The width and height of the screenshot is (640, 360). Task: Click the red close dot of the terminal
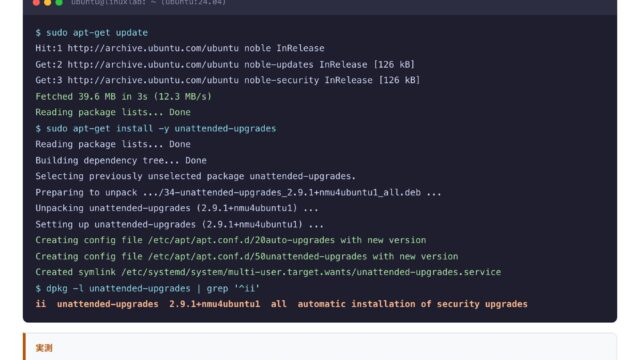[x=36, y=2]
